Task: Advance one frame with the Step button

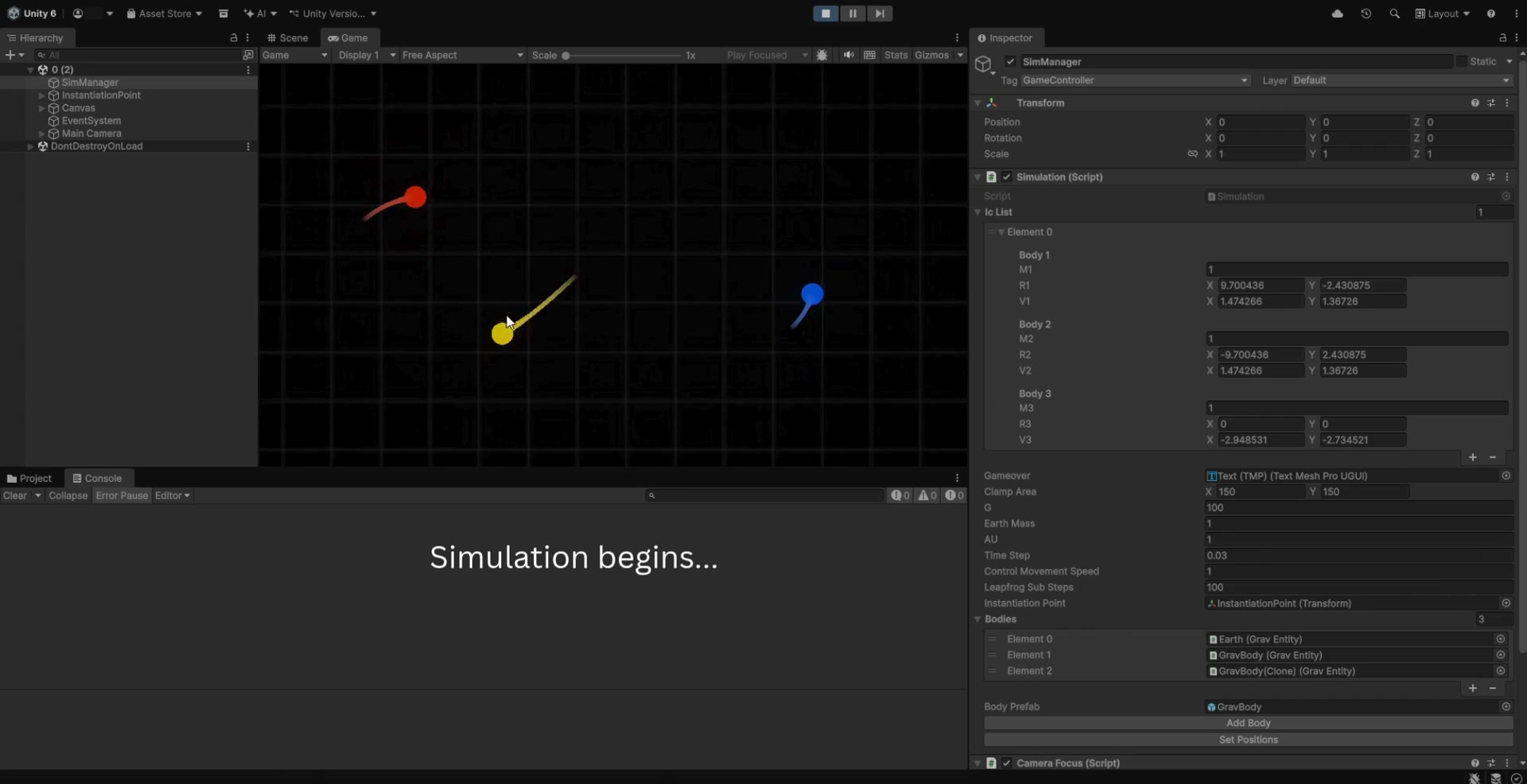Action: (x=880, y=14)
